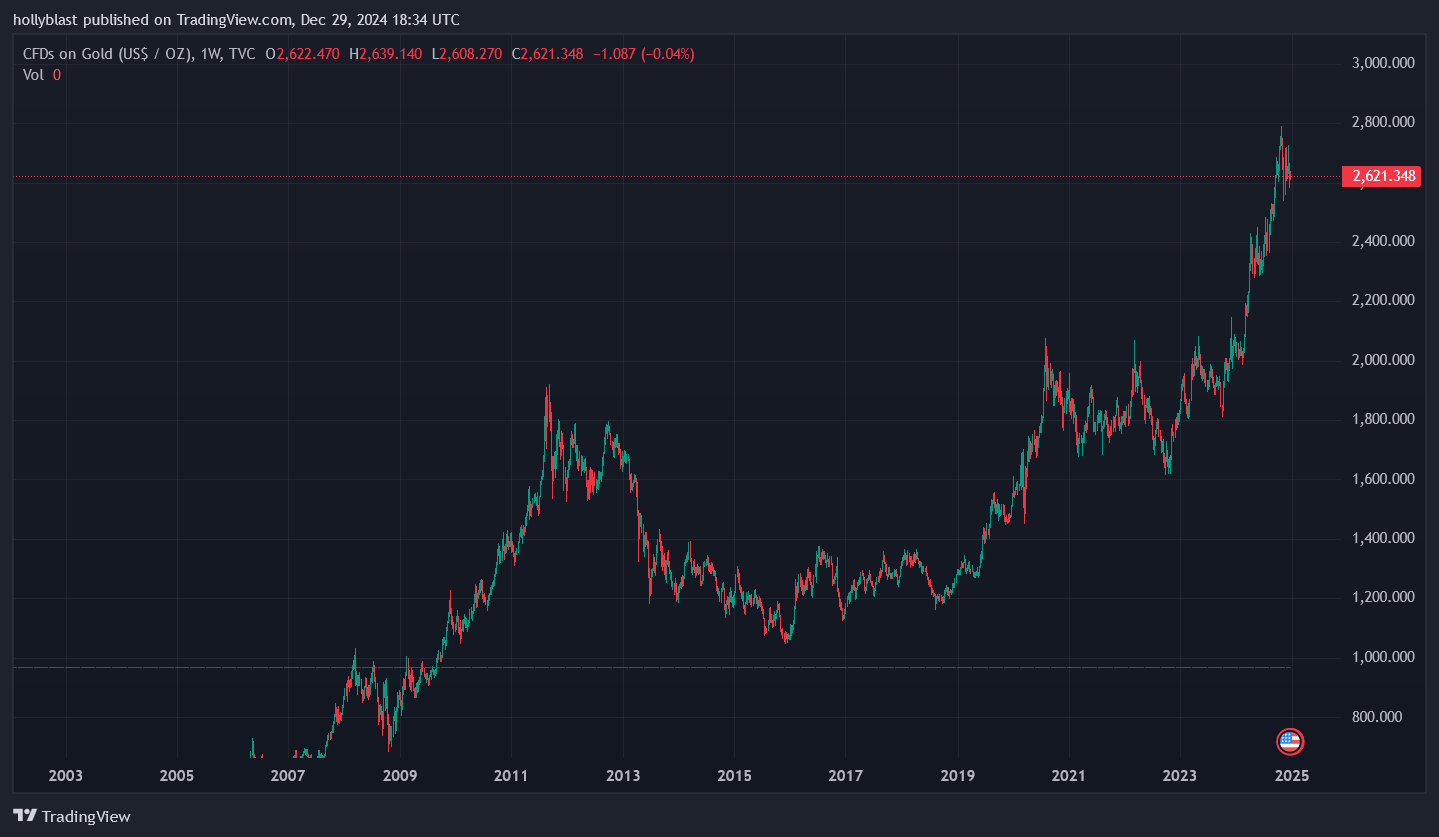1439x837 pixels.
Task: Click the 1,200.000 price axis label
Action: (1384, 598)
